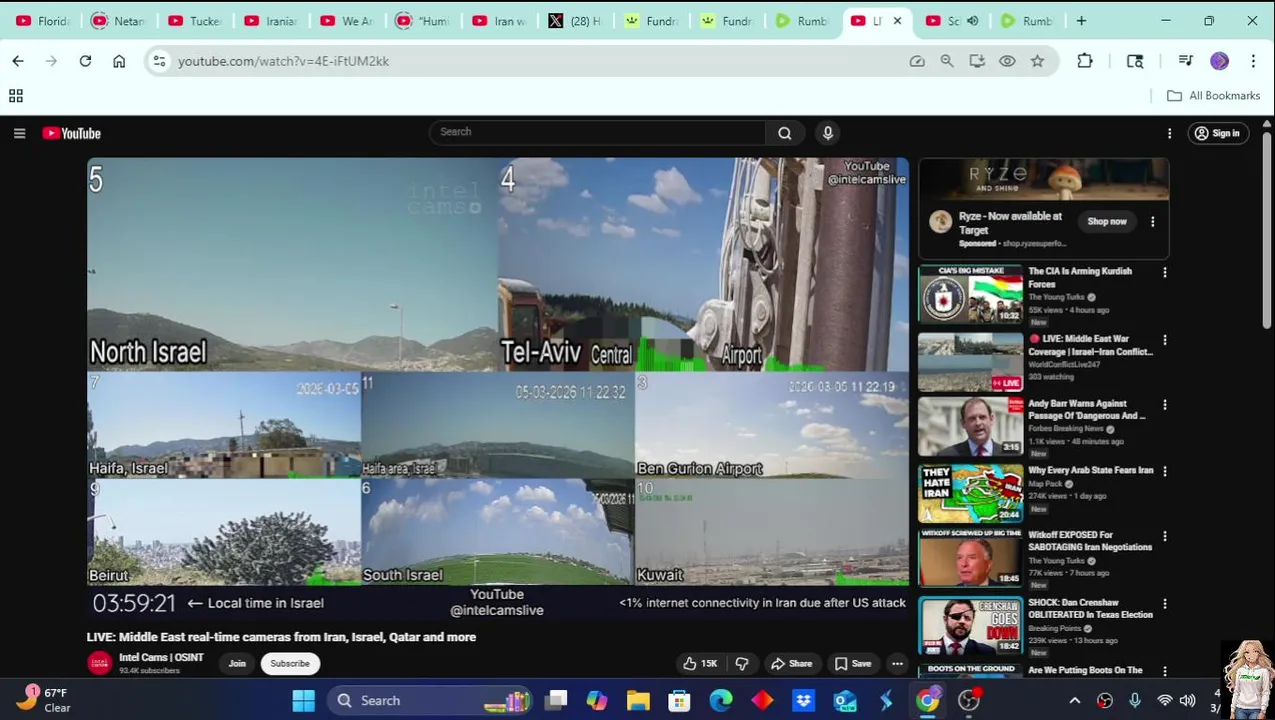Viewport: 1275px width, 720px height.
Task: Open menu for CIA Is Arming Kurdish video
Action: click(1165, 272)
